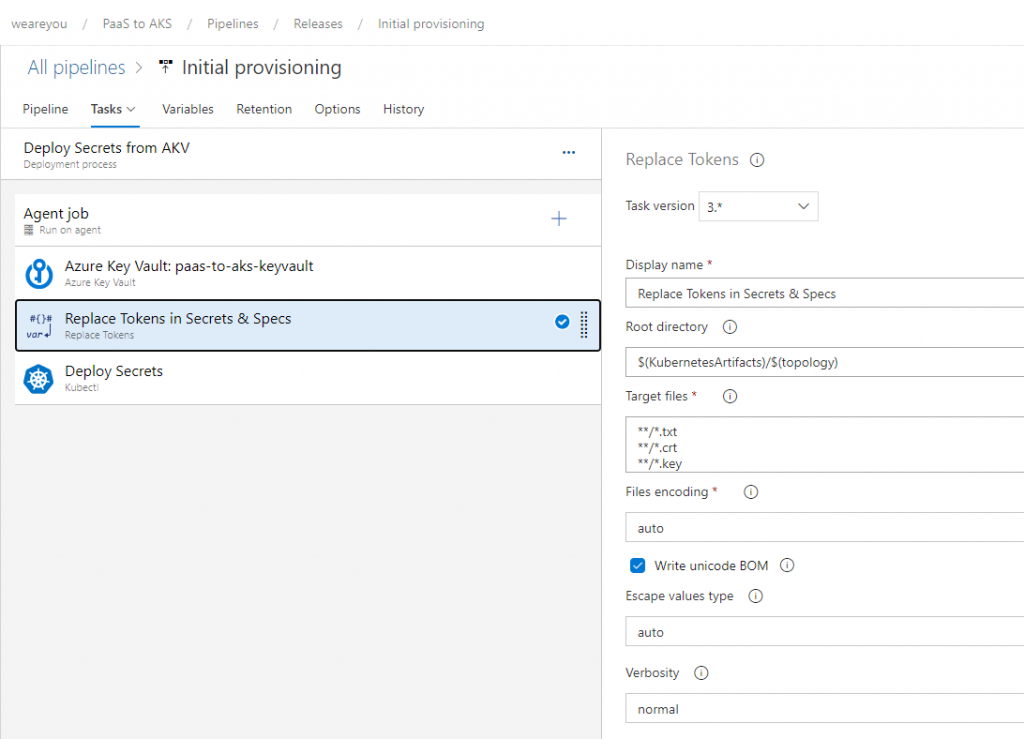Screen dimensions: 1024x739
Task: Open the Options tab
Action: [338, 109]
